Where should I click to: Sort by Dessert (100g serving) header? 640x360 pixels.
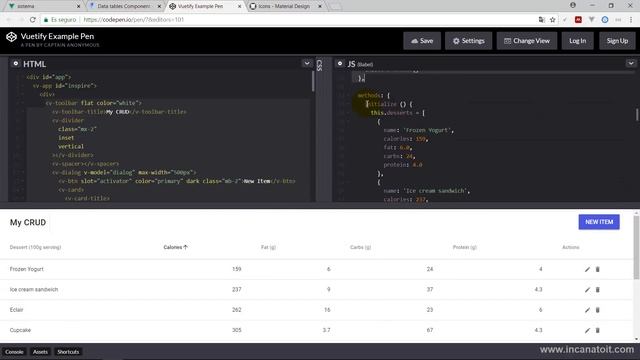point(36,247)
